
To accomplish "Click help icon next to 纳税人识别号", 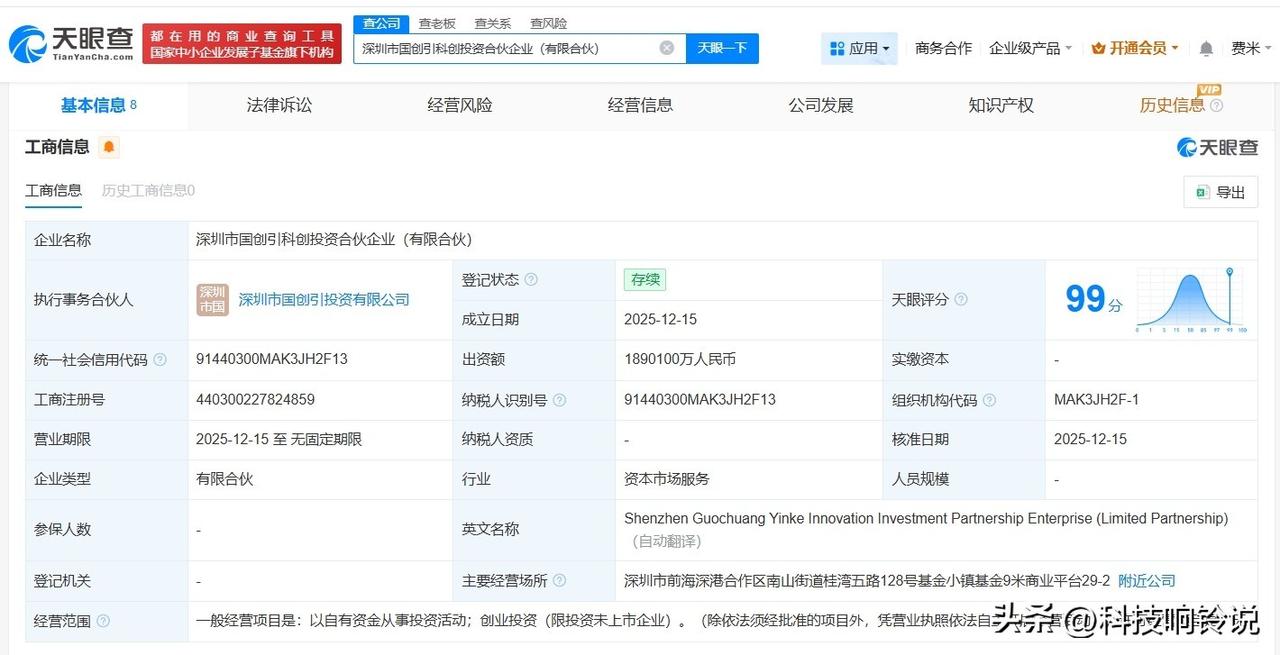I will coord(559,400).
